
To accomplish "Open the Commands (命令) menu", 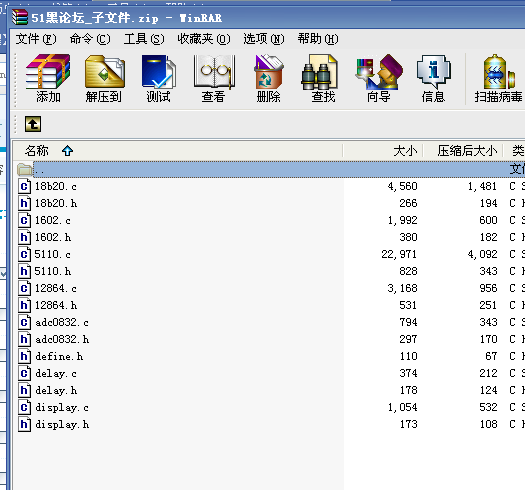I will point(90,39).
